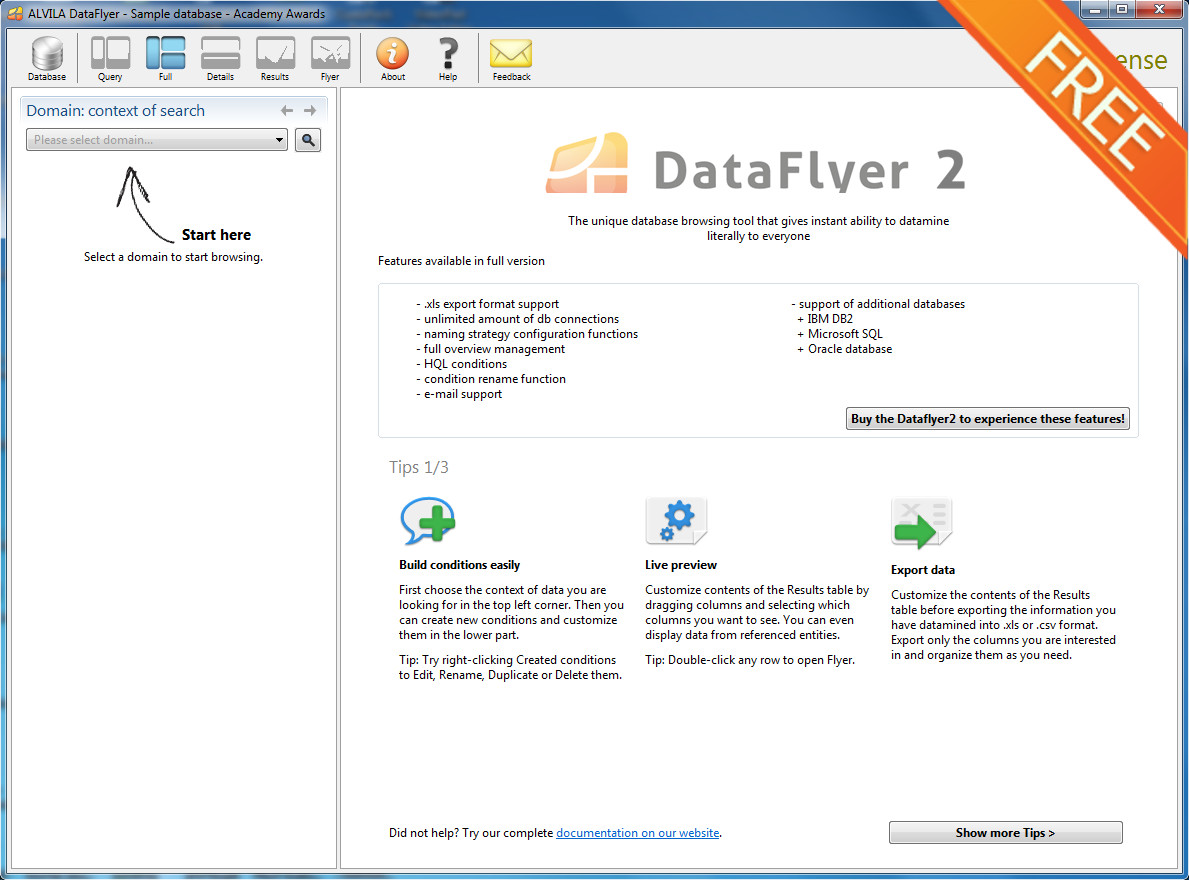Click the Build conditions easily heading
Viewport: 1189px width, 880px height.
(x=460, y=565)
